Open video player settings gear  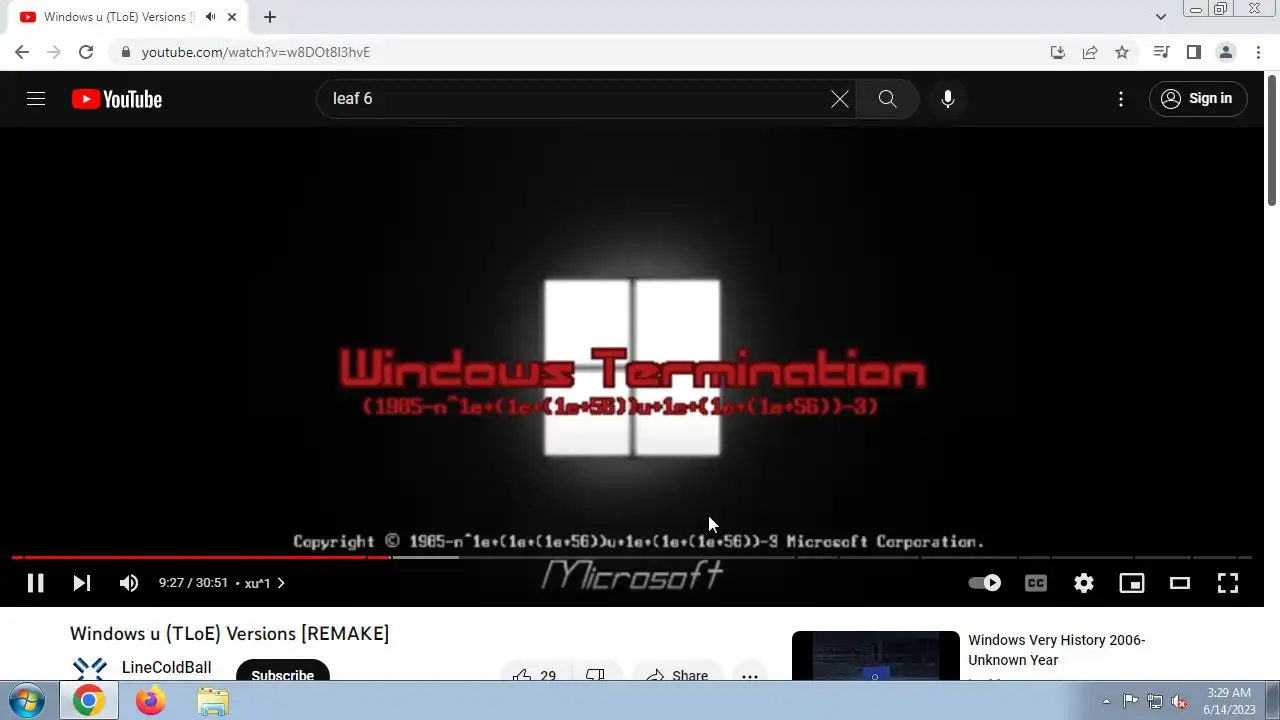tap(1084, 583)
